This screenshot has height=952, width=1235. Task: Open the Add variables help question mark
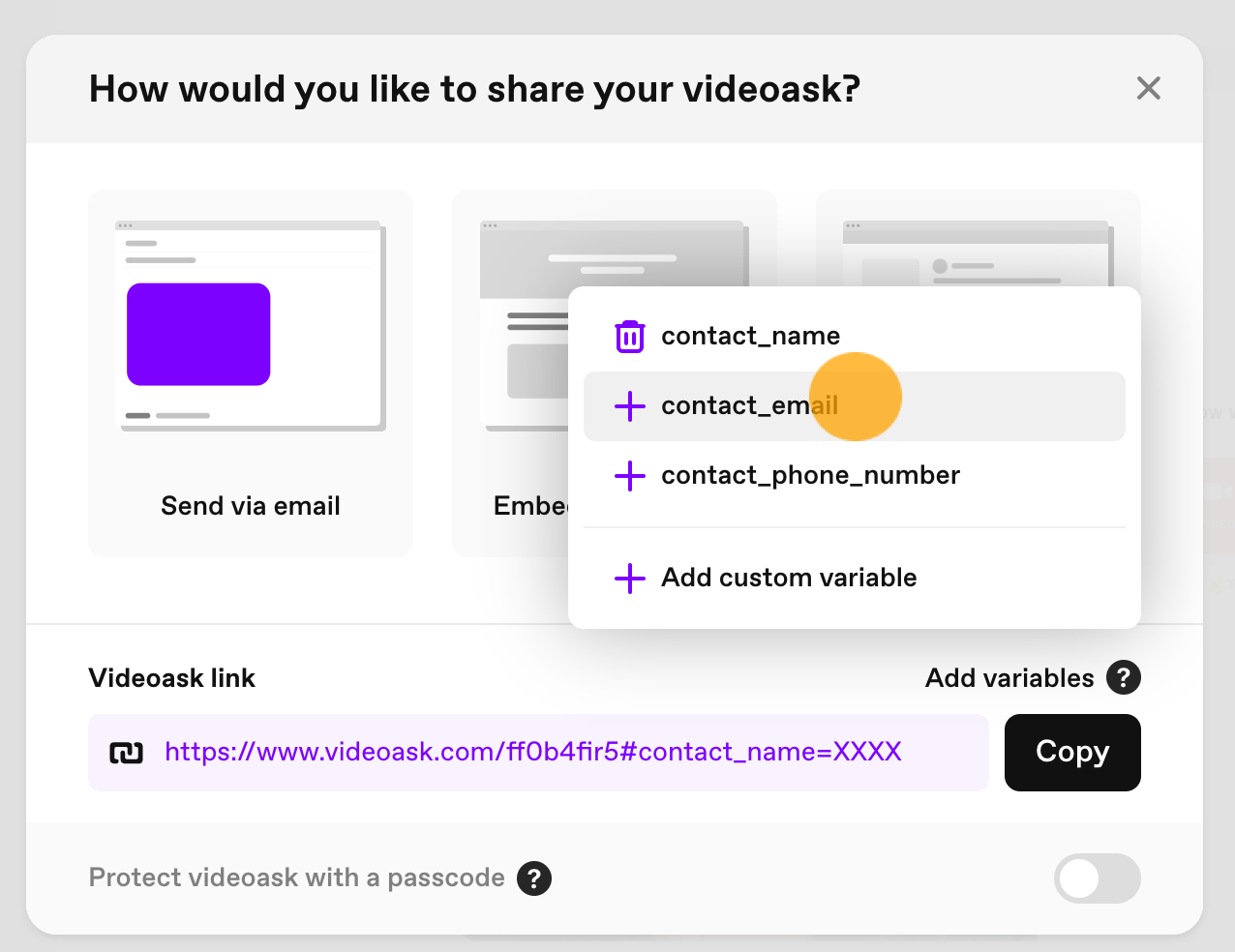click(x=1124, y=678)
